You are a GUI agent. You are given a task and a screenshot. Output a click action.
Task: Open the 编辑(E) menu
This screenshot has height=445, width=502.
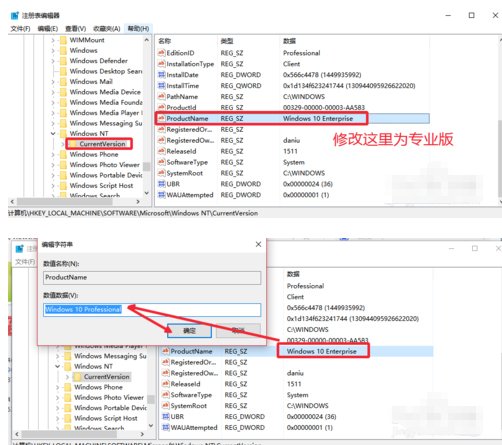click(x=48, y=29)
